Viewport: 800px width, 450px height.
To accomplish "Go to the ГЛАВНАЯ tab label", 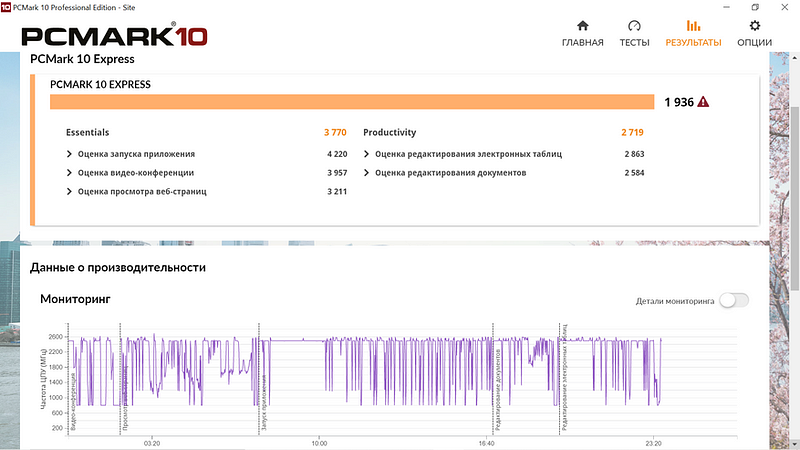I will [583, 42].
